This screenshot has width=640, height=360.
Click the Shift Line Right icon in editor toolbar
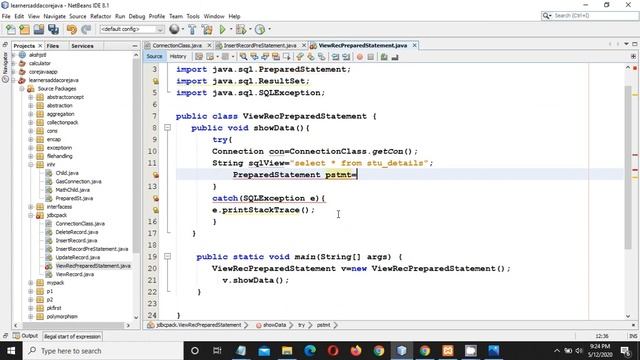click(x=346, y=57)
